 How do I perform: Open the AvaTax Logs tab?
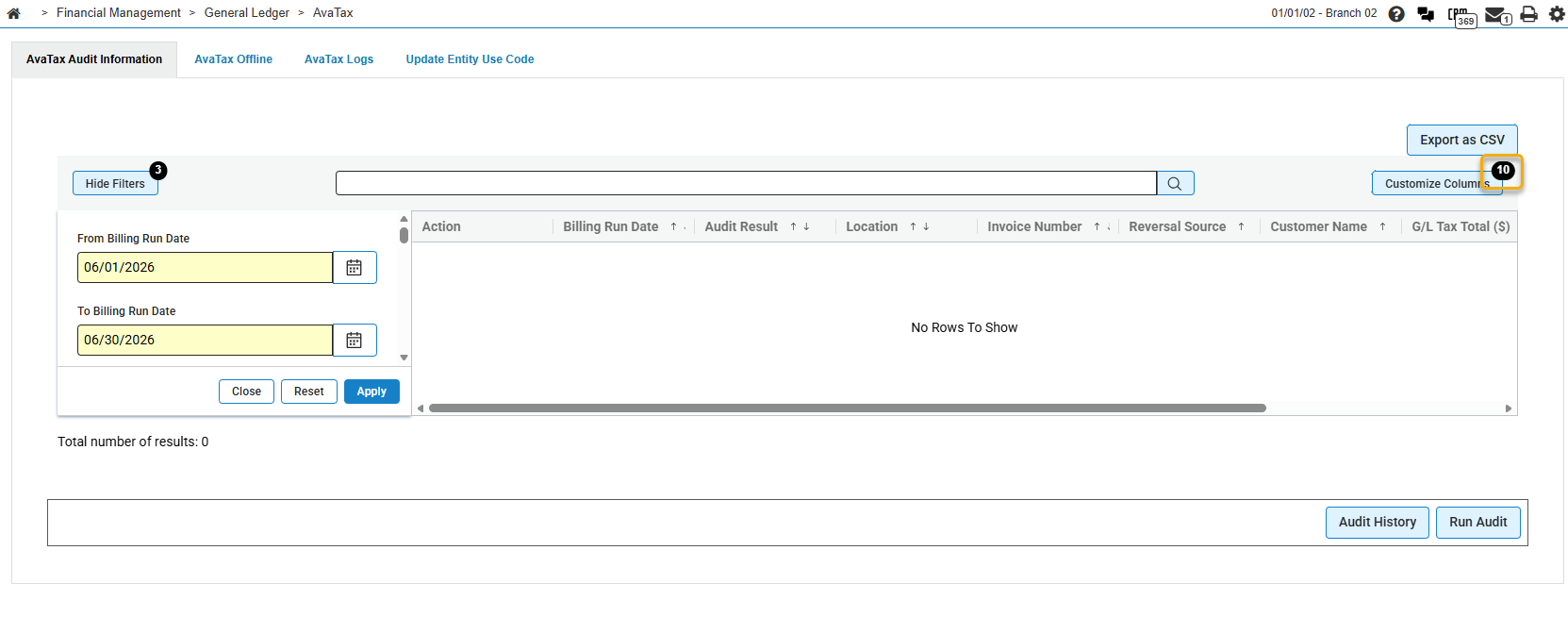pyautogui.click(x=338, y=59)
